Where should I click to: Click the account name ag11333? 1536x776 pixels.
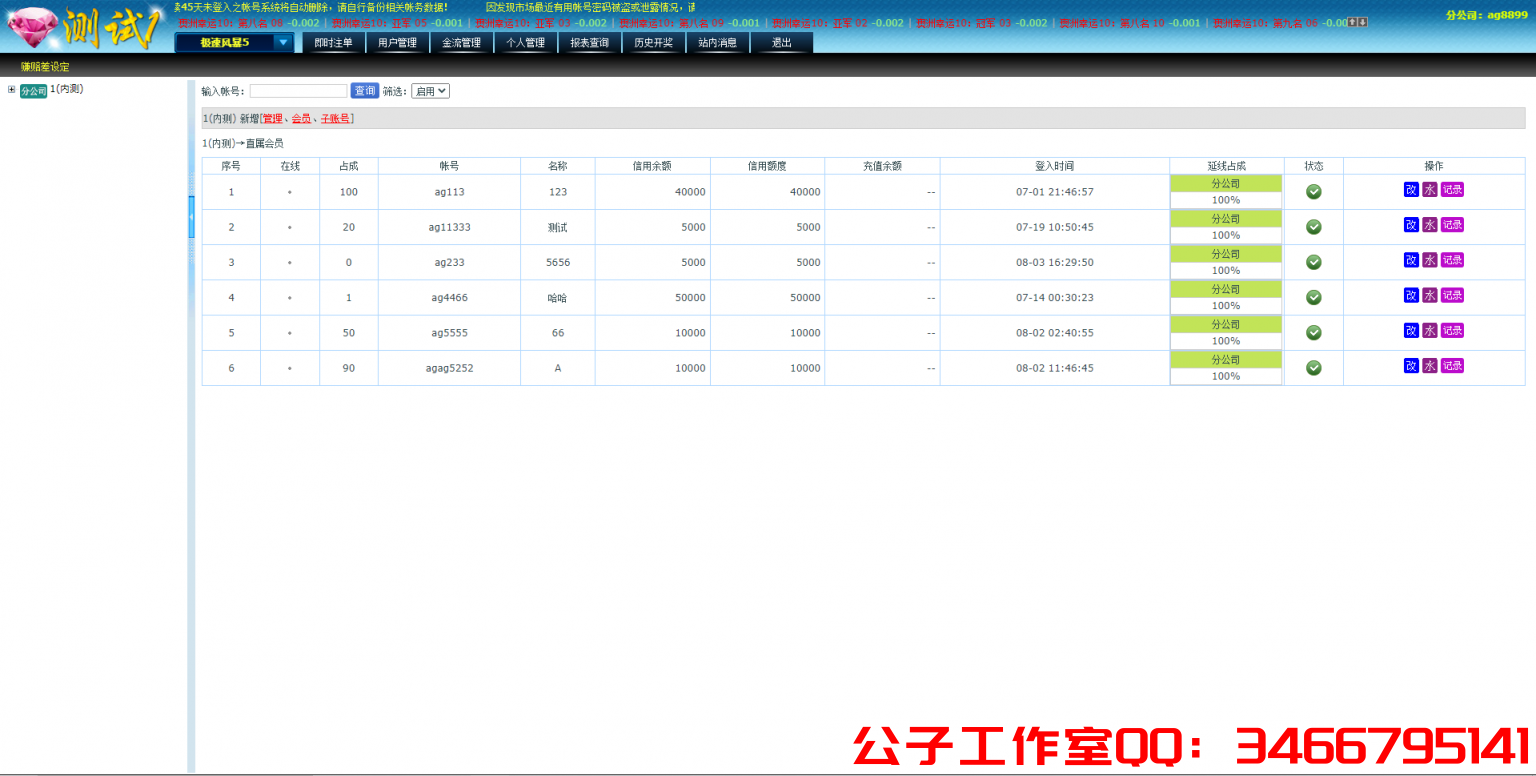[x=449, y=227]
